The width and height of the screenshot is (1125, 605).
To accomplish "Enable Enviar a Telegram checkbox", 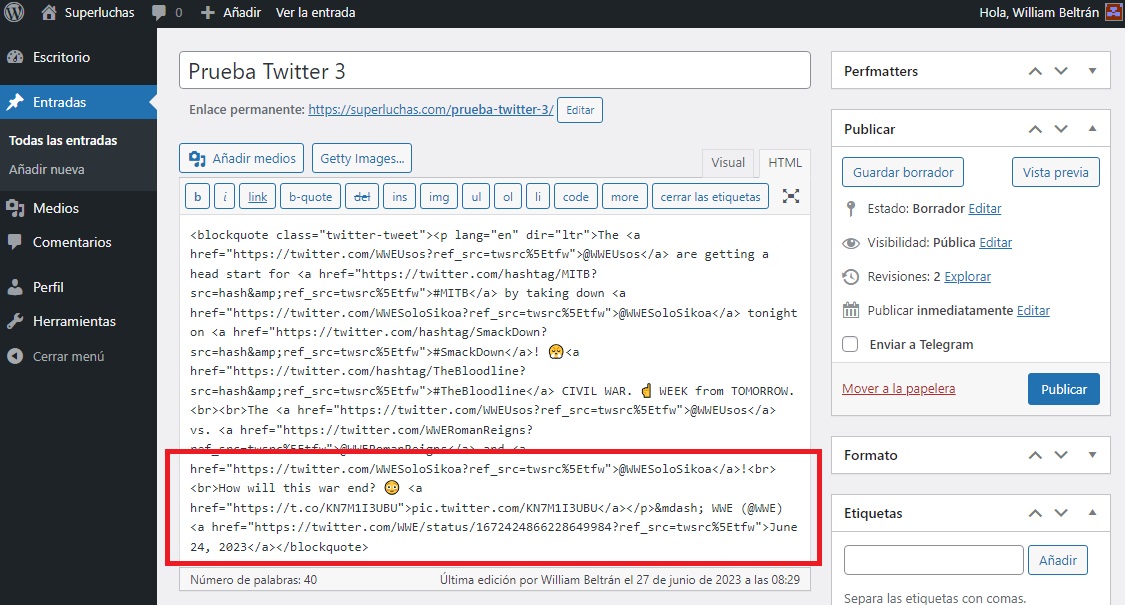I will [x=850, y=344].
